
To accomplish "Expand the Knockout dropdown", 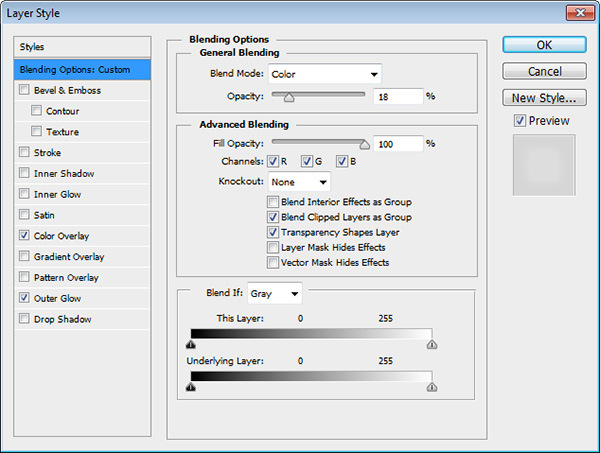I will click(299, 182).
